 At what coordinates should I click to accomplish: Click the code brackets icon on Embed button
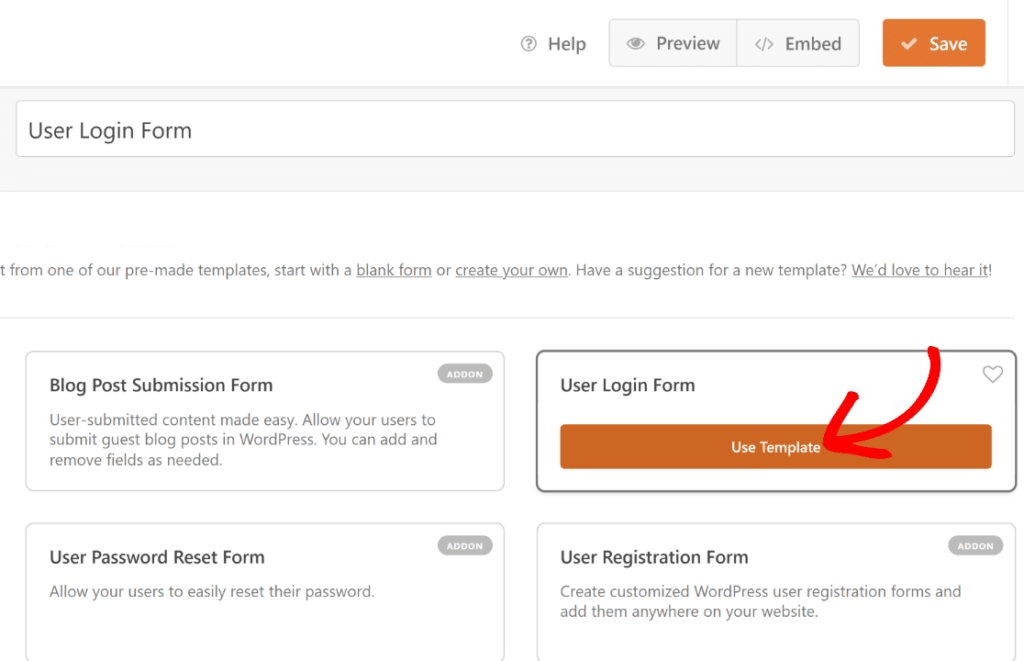point(765,43)
